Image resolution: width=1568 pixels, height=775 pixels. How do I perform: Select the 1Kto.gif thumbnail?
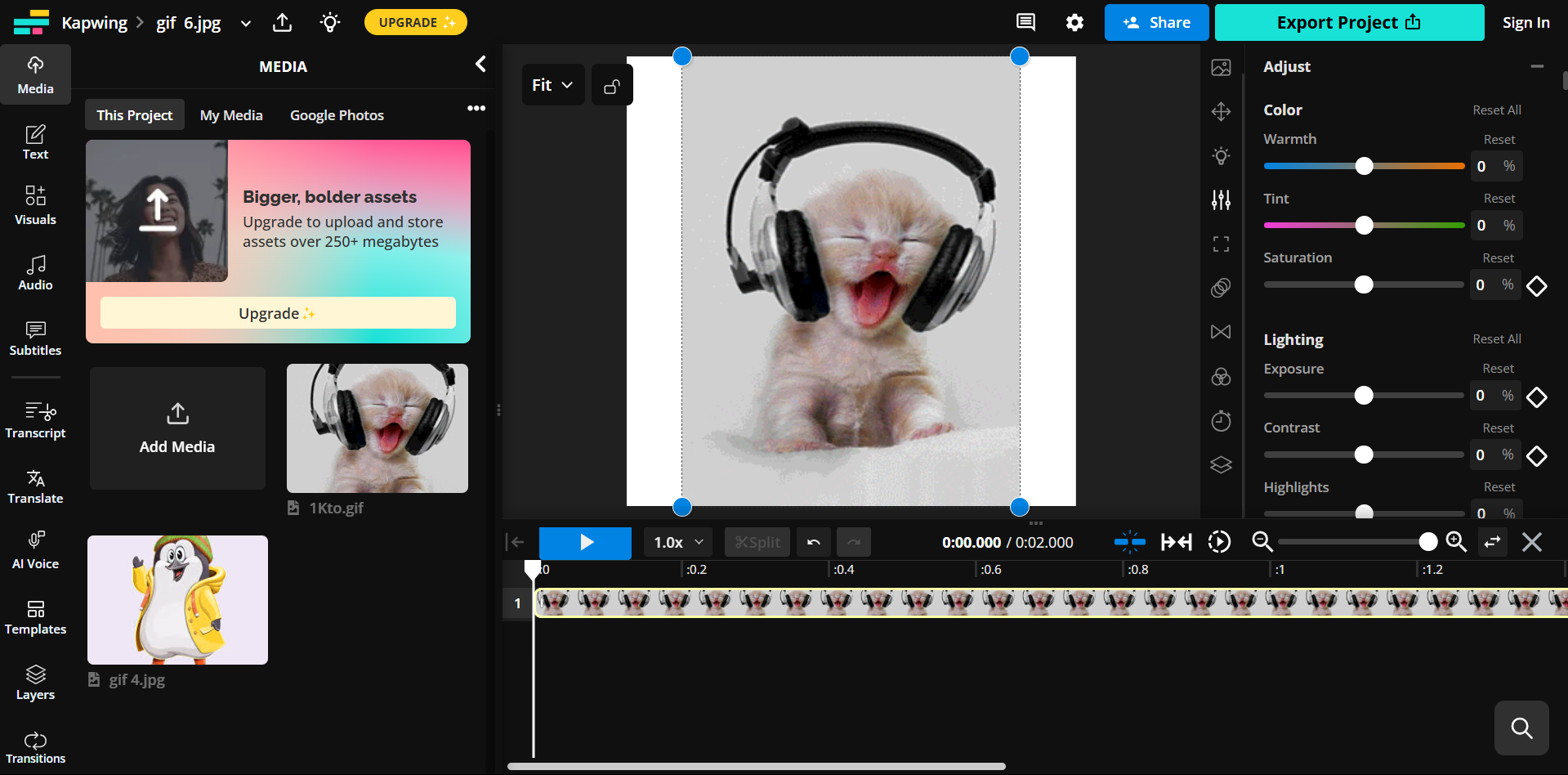(377, 428)
